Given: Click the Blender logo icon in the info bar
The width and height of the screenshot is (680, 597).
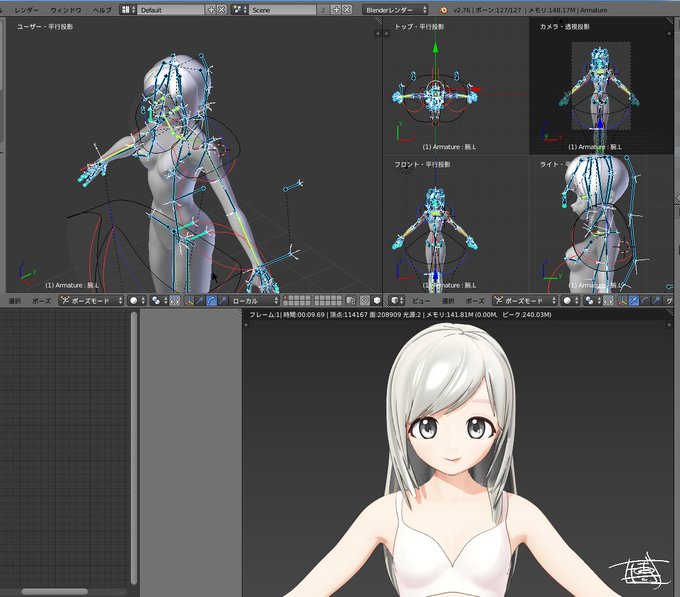Looking at the screenshot, I should [443, 10].
